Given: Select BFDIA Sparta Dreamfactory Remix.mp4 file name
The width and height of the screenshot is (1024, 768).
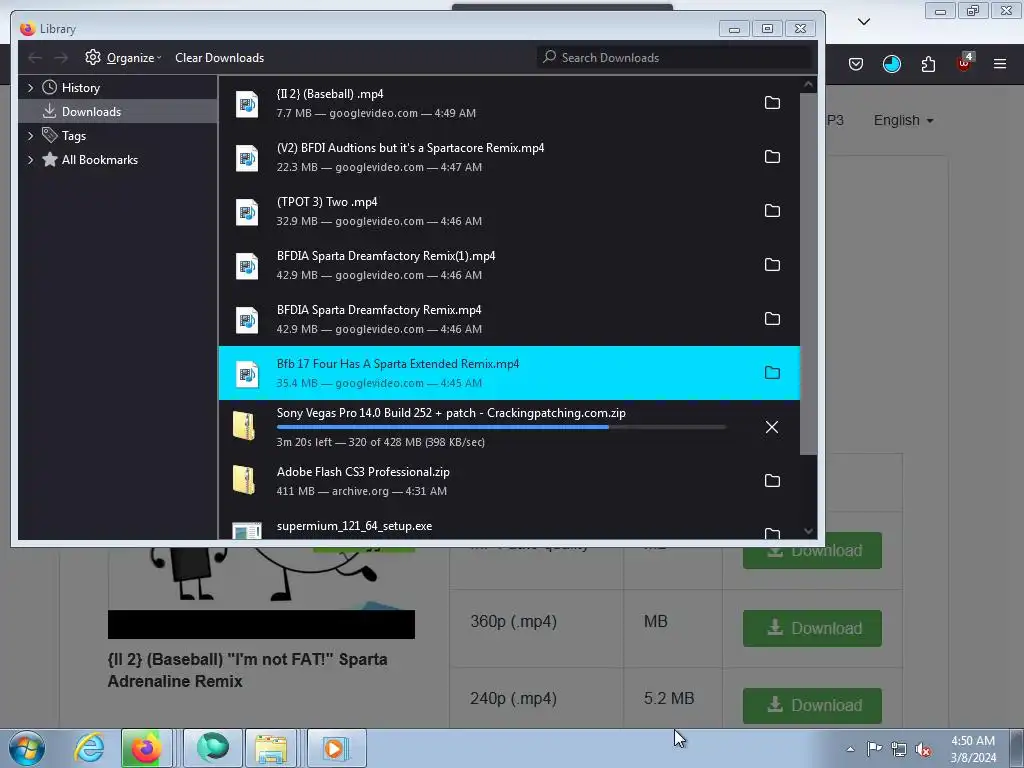Looking at the screenshot, I should 379,310.
